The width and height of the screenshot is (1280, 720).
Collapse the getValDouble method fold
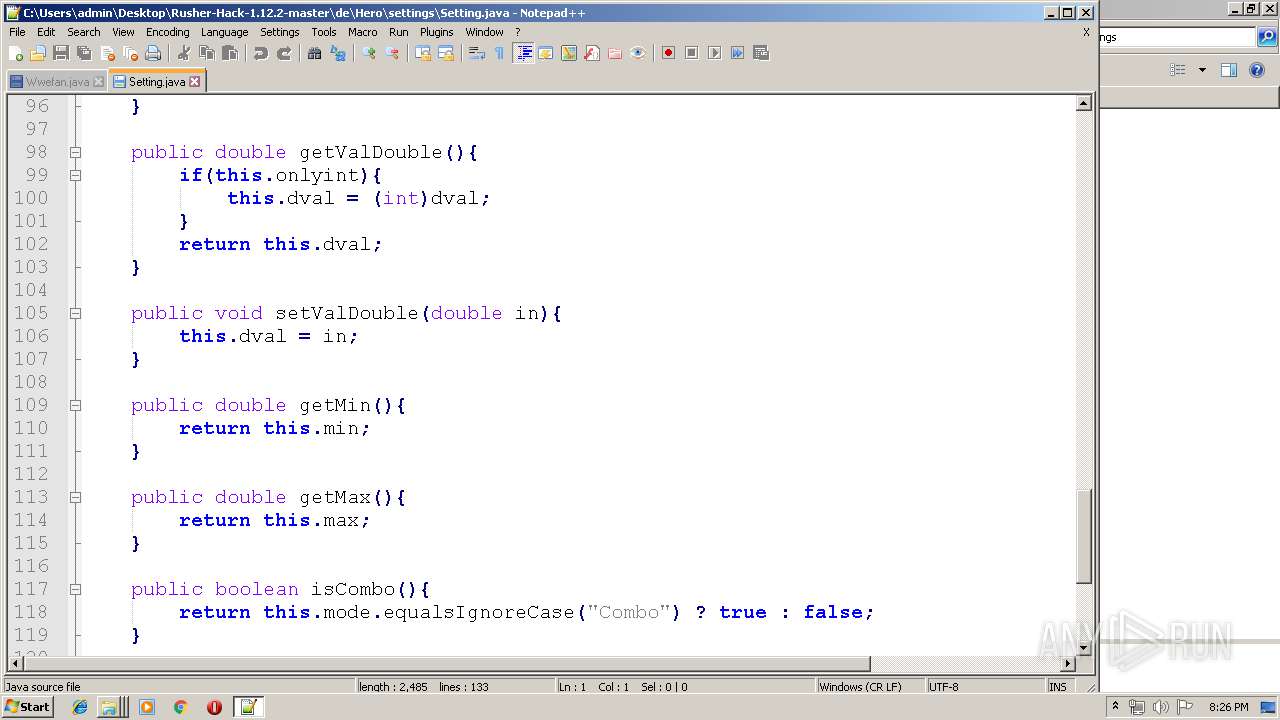[75, 153]
